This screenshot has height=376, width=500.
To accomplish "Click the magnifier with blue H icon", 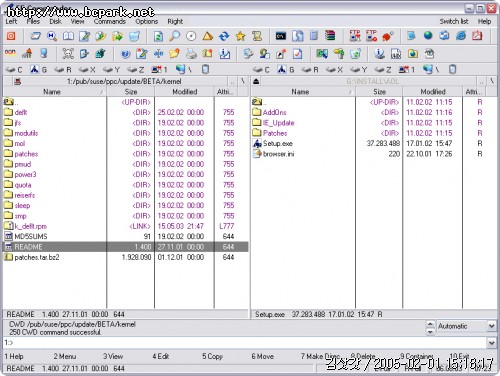I will [x=52, y=36].
